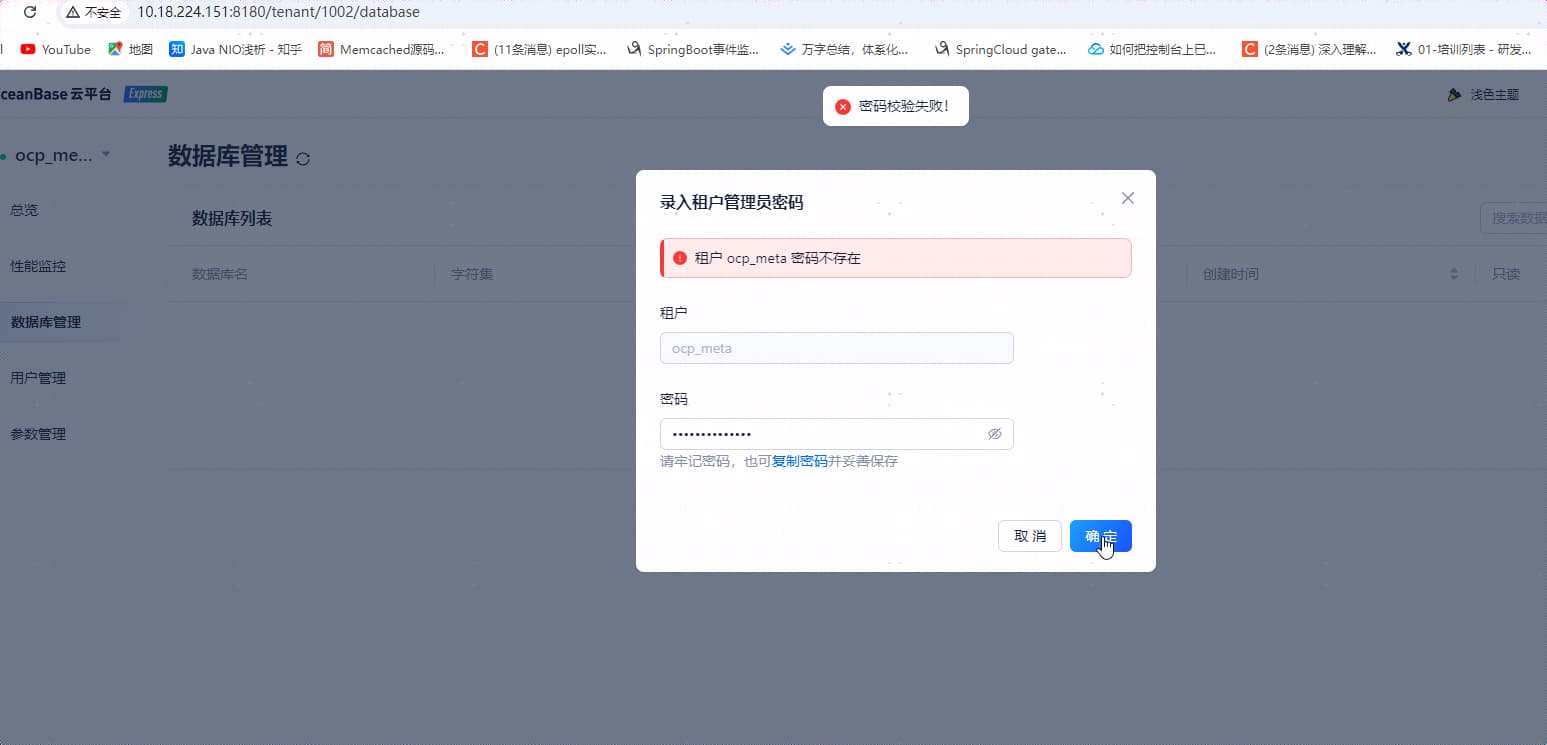
Task: Click the 录入租户管理员密码 dialog title
Action: pos(732,202)
